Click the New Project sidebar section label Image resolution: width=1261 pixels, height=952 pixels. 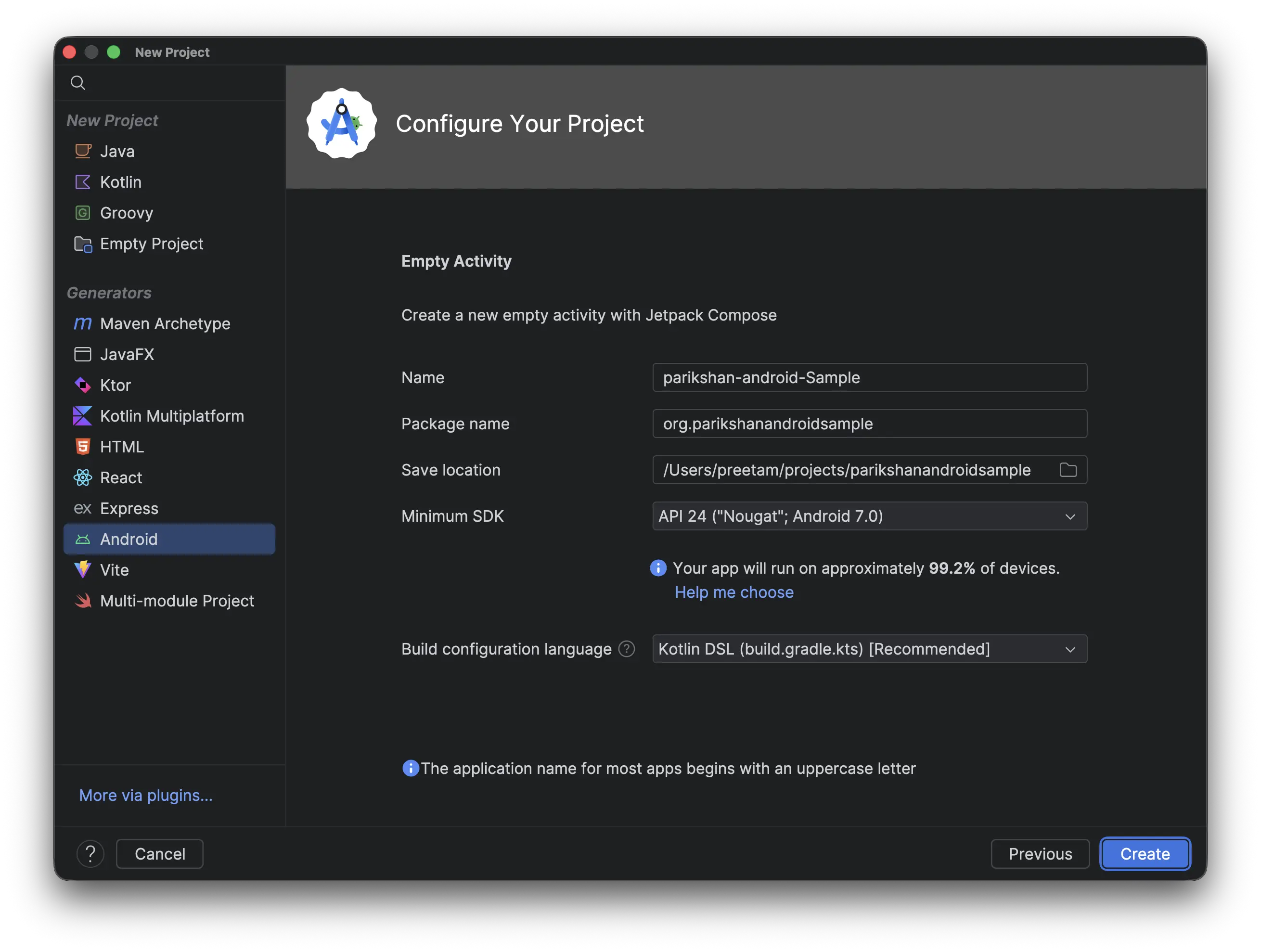click(112, 120)
